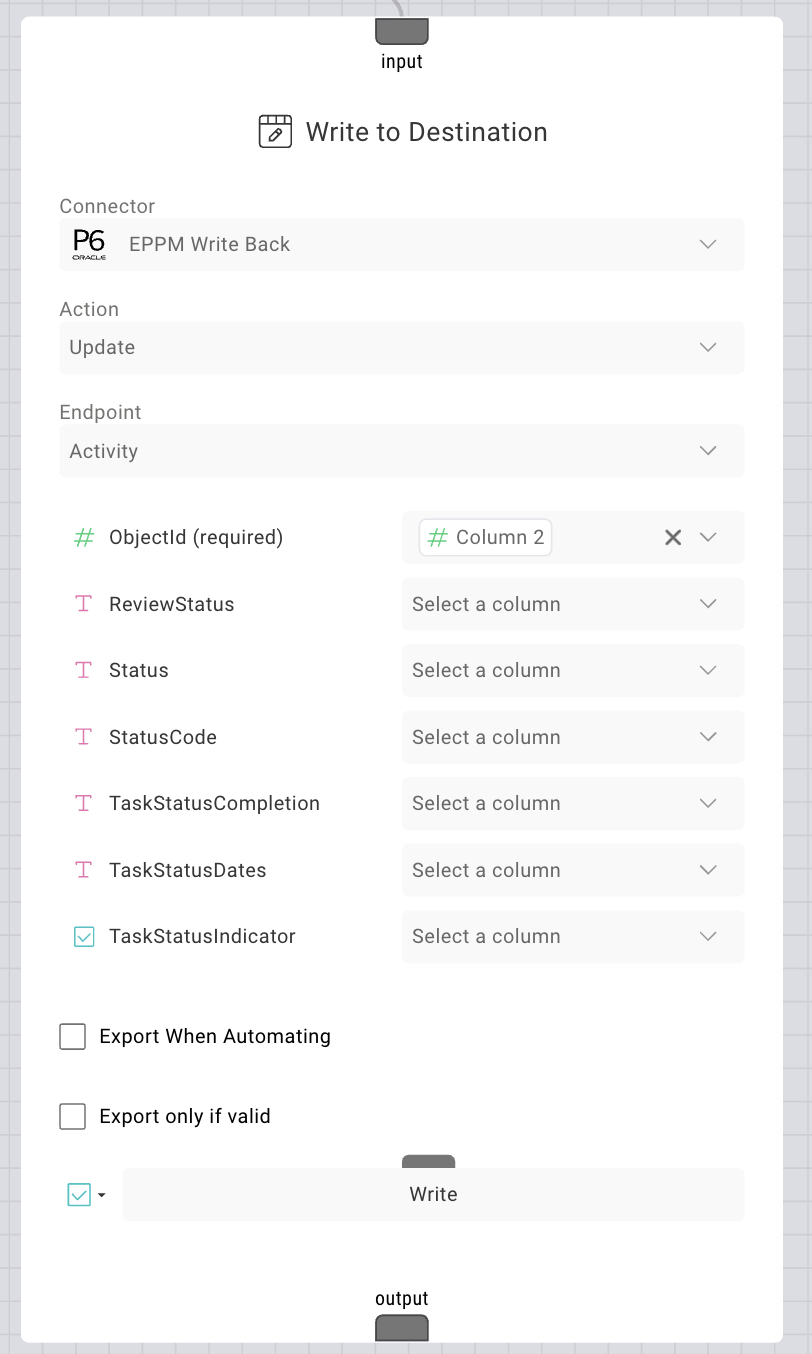Click the ObjectId number type icon
812x1354 pixels.
tap(84, 538)
